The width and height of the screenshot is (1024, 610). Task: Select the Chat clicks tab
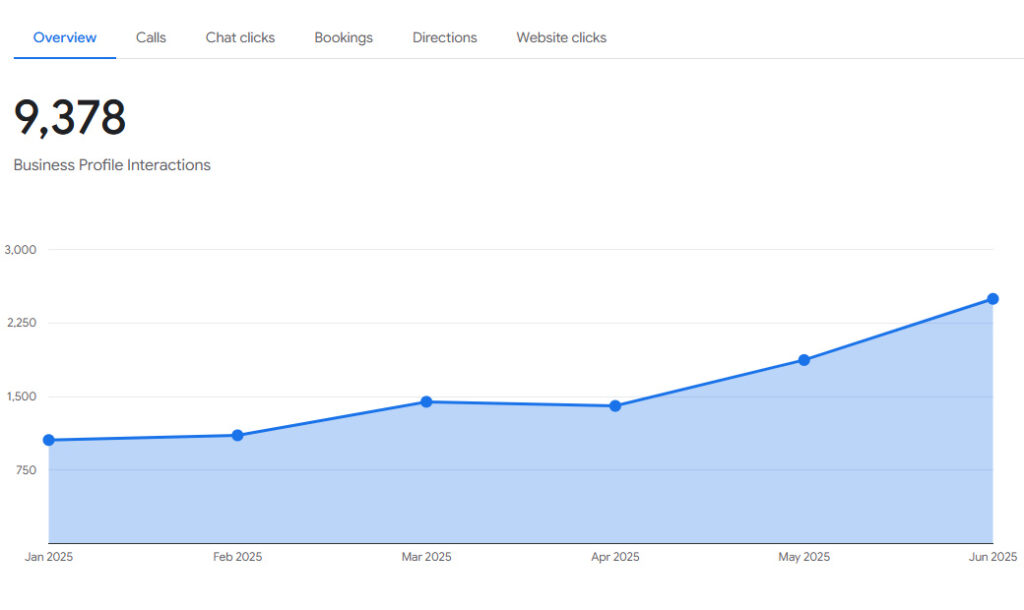click(240, 38)
